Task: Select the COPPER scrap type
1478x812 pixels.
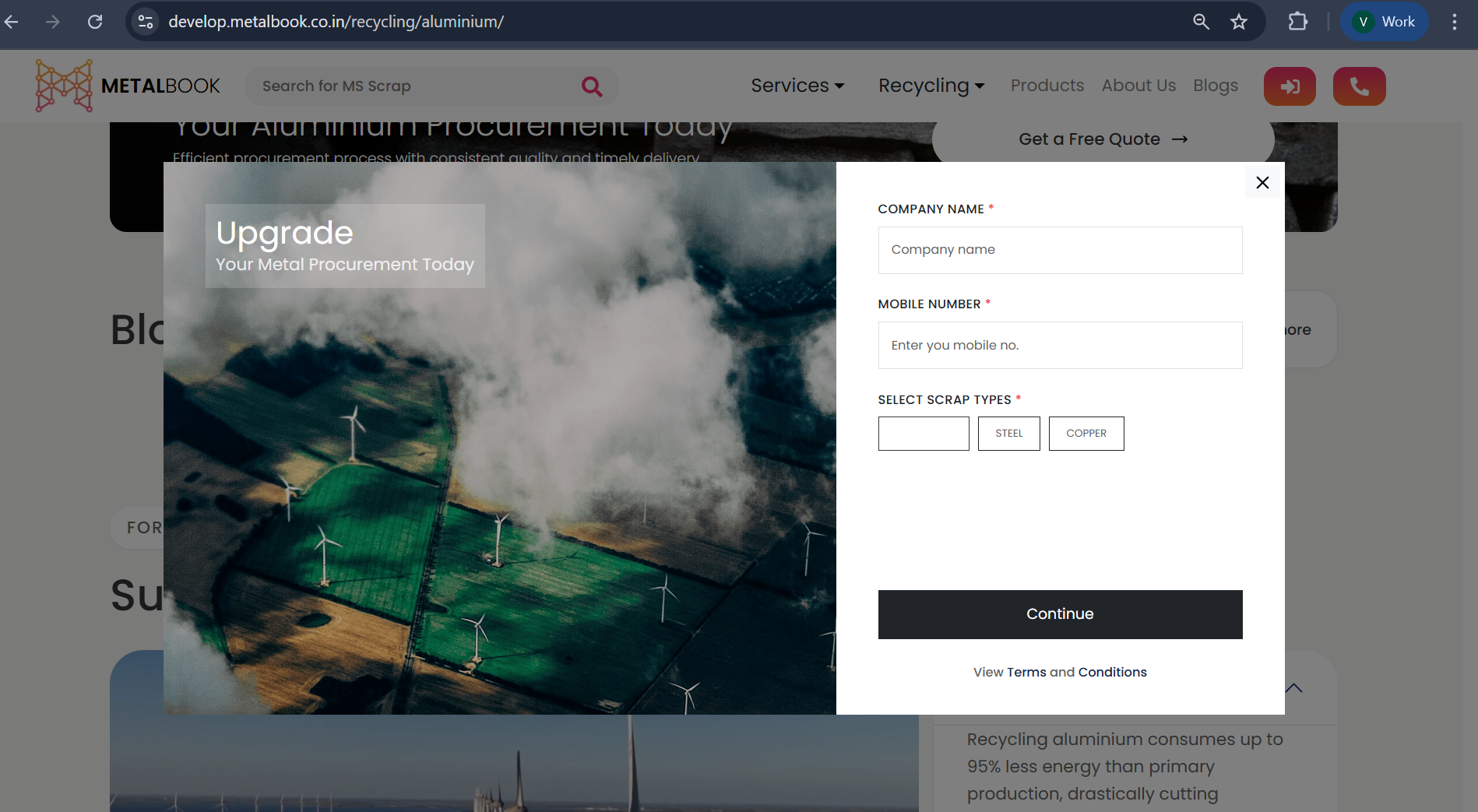Action: (1086, 434)
